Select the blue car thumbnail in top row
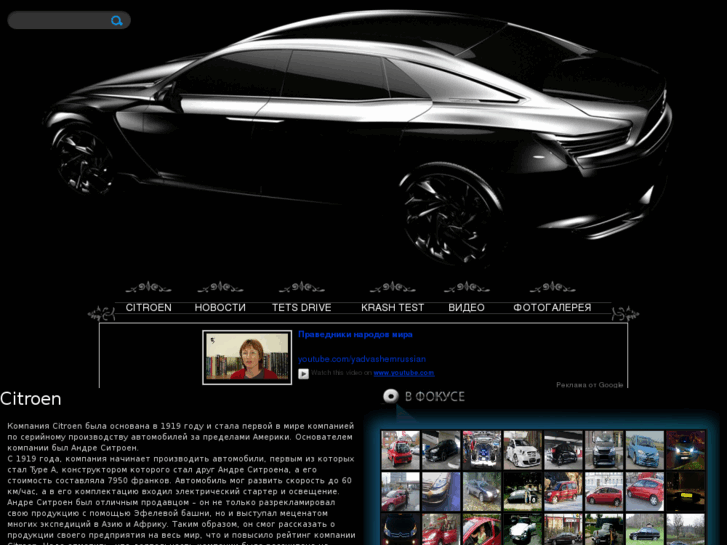 click(644, 450)
